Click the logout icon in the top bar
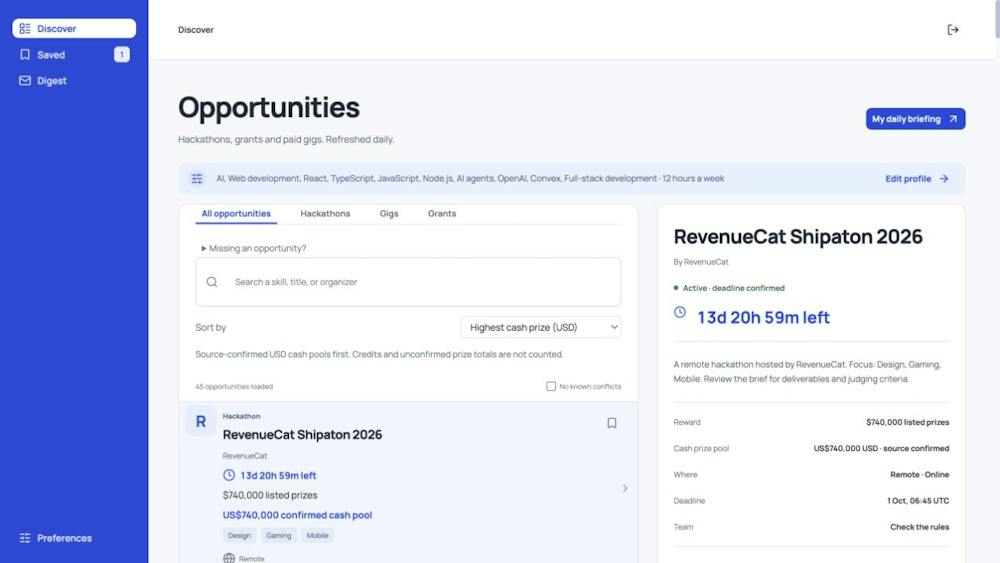The width and height of the screenshot is (1000, 563). click(953, 29)
